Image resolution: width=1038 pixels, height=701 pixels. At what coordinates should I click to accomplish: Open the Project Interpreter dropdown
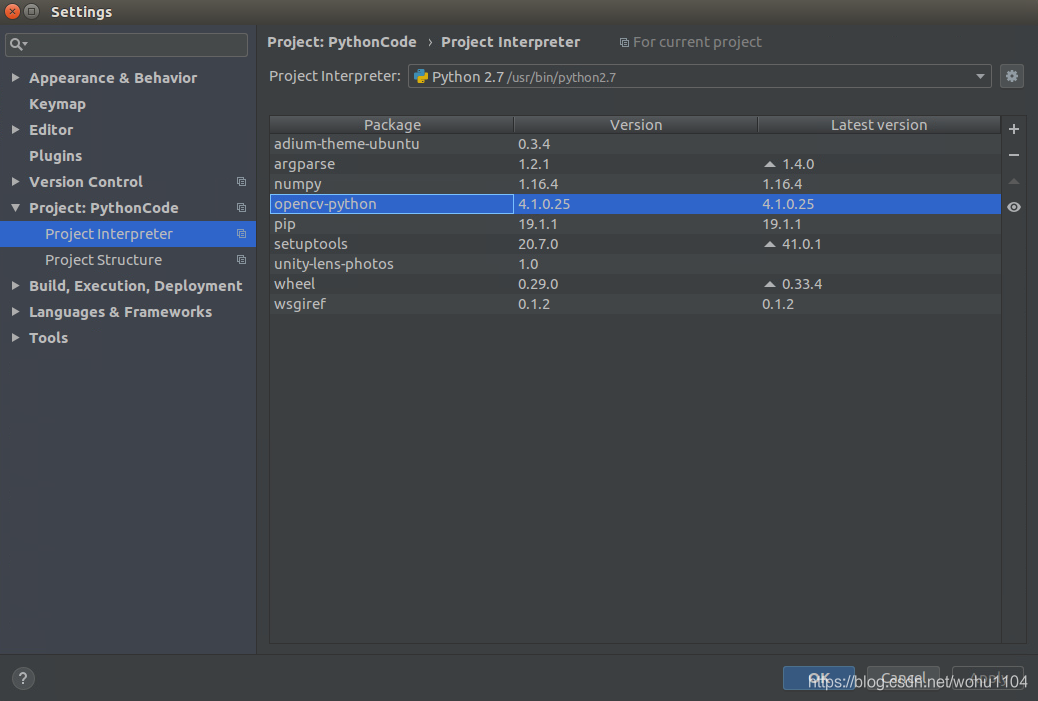[699, 77]
